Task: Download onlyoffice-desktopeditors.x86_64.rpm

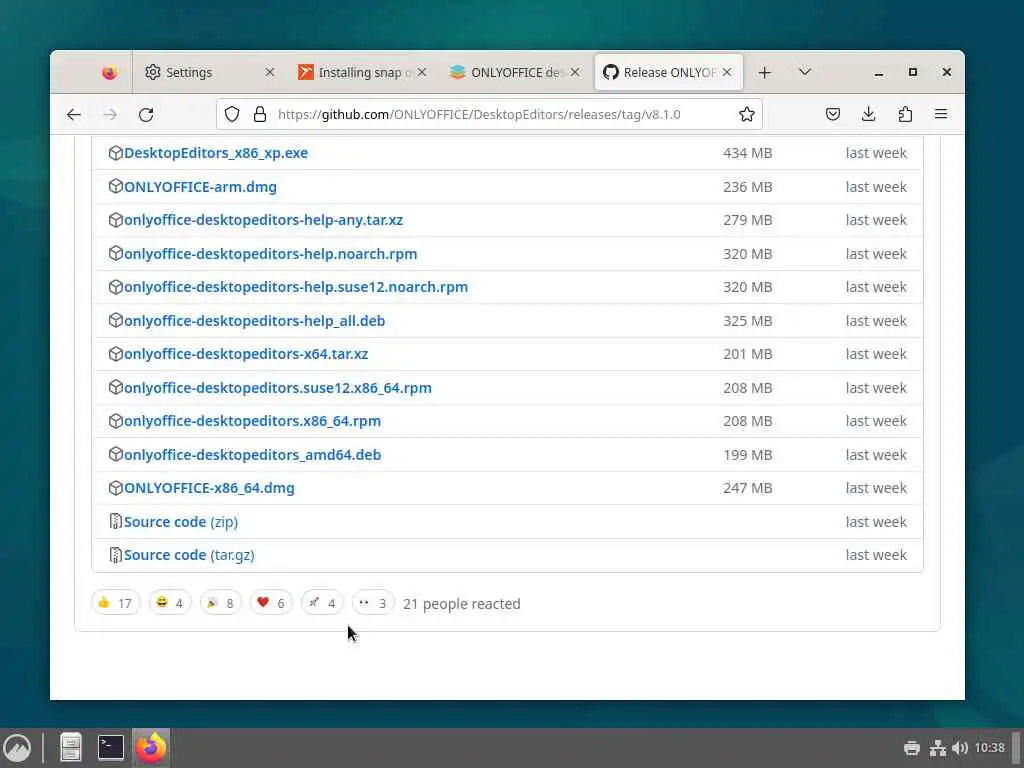Action: pyautogui.click(x=252, y=421)
